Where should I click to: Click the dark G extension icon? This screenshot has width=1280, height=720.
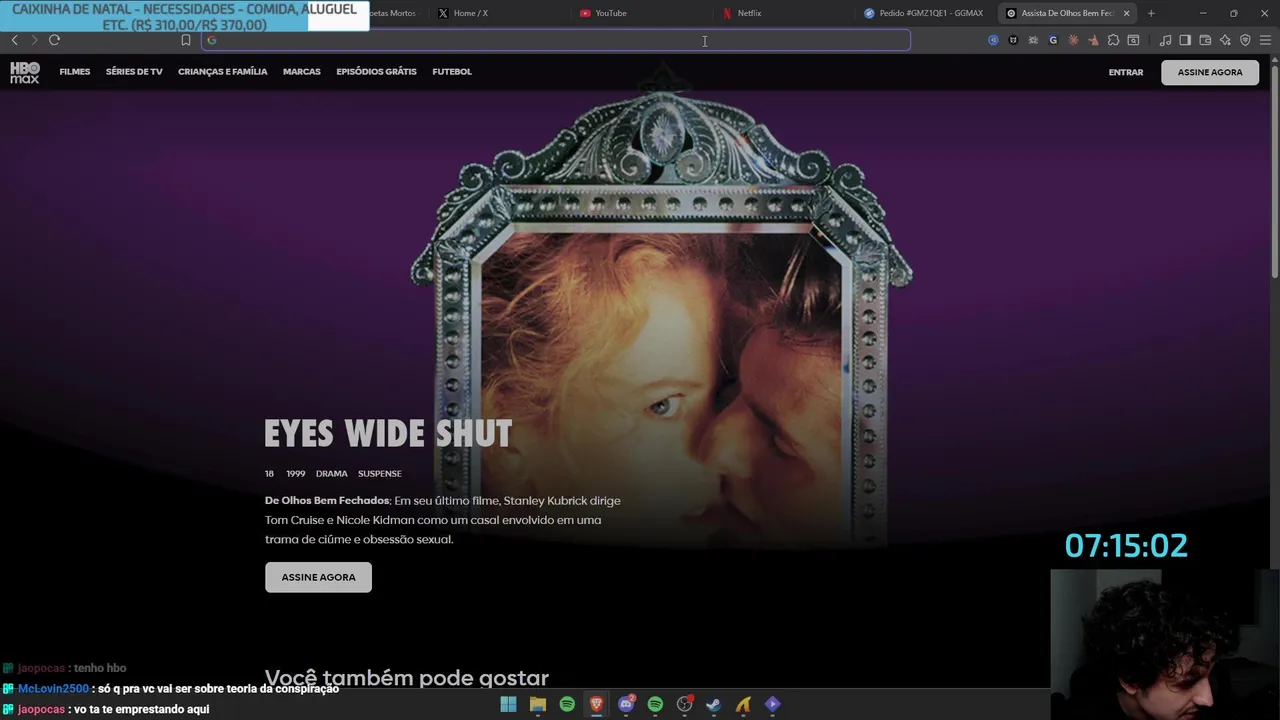point(1053,40)
